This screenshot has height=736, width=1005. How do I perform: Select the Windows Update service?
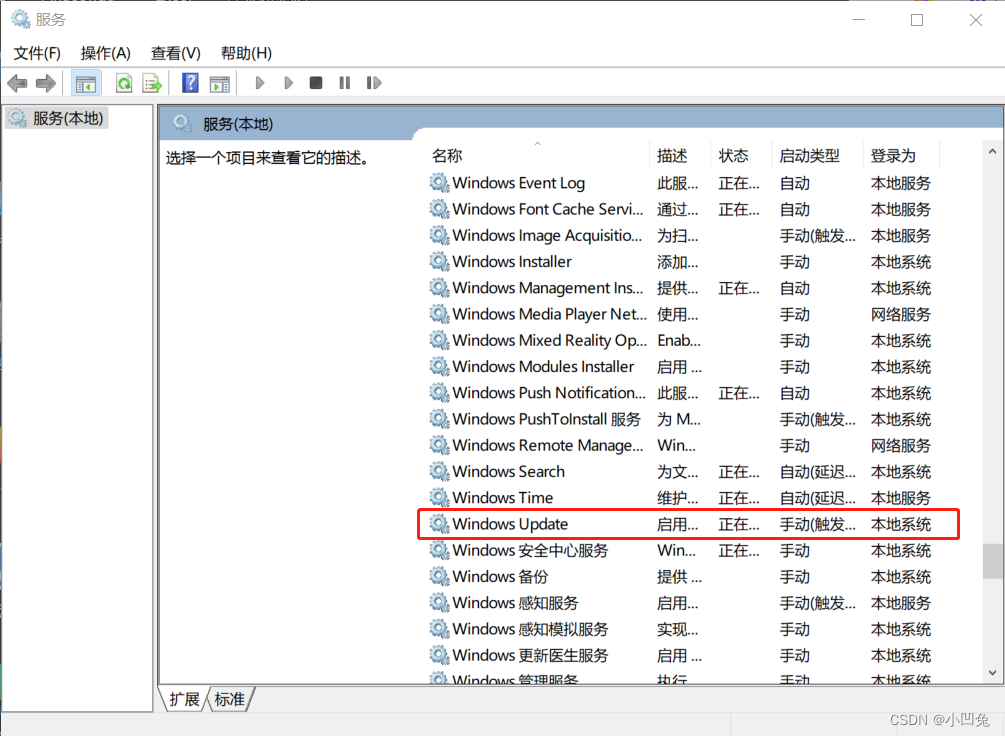[x=679, y=524]
